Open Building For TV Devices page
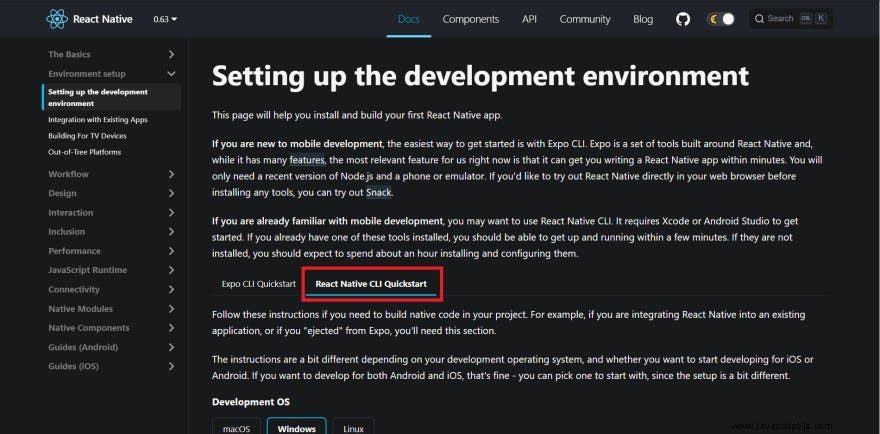The width and height of the screenshot is (880, 434). pyautogui.click(x=87, y=136)
